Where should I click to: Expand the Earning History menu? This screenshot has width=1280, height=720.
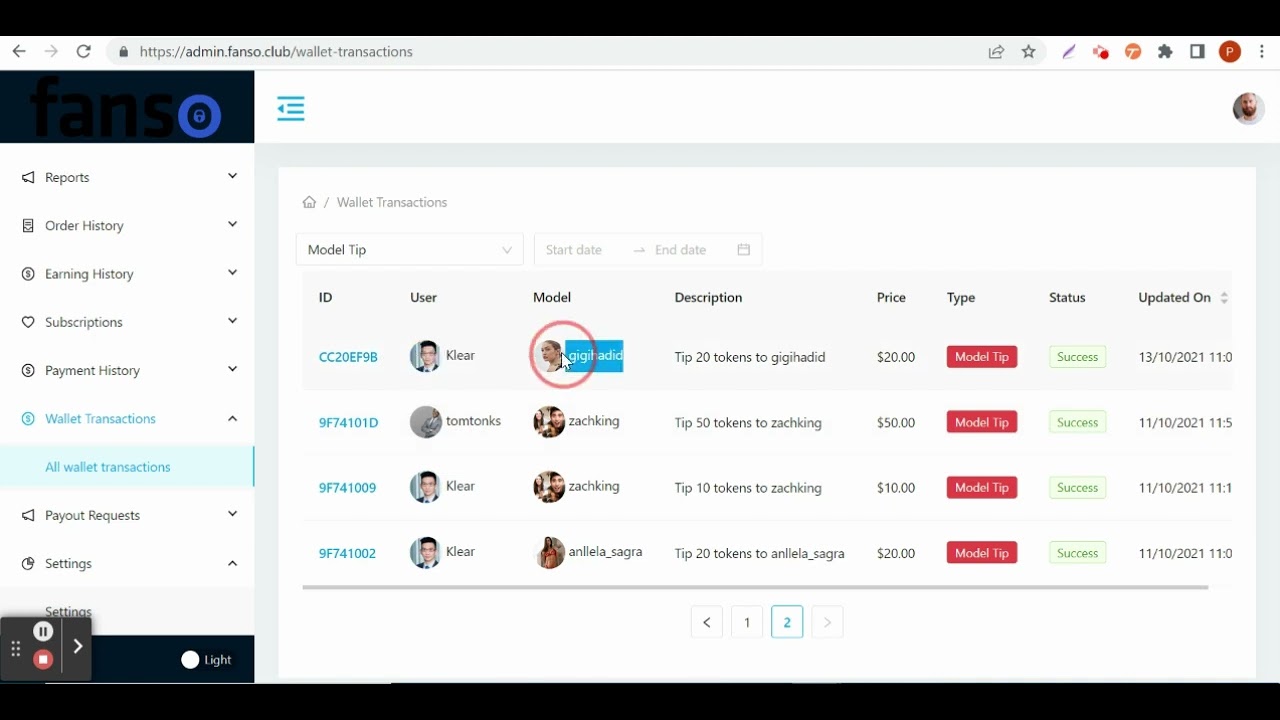click(232, 273)
